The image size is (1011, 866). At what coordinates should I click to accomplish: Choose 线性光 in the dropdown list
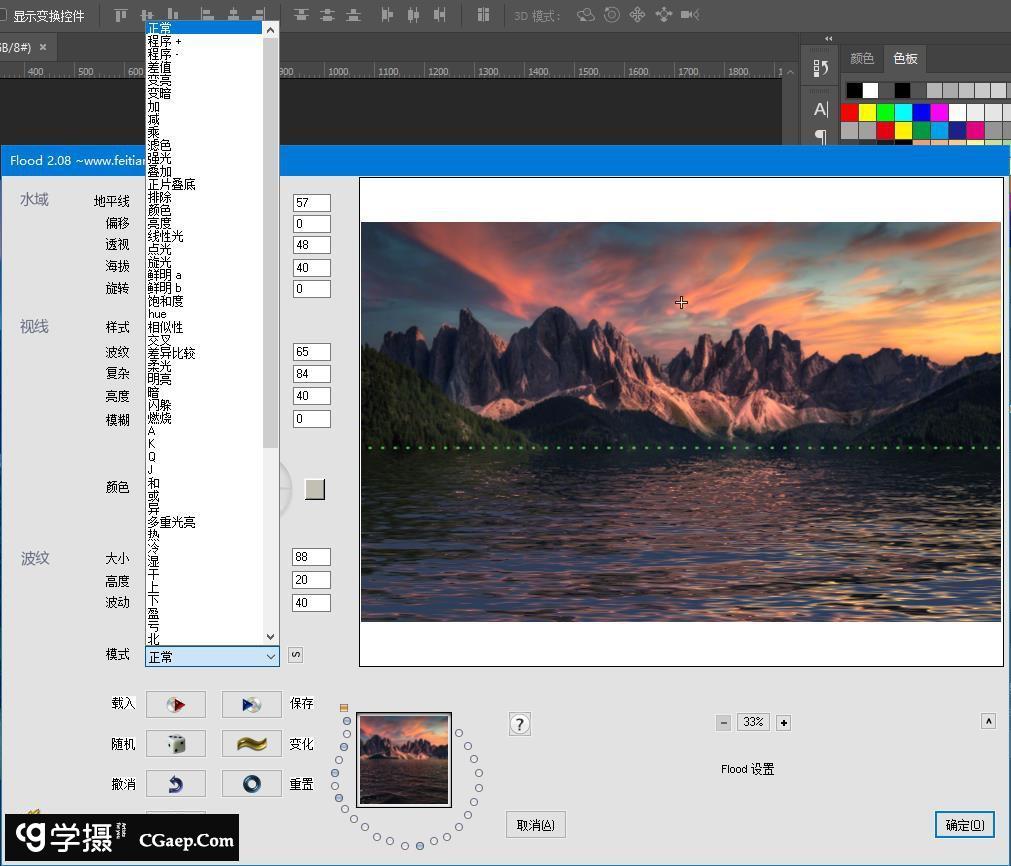coord(166,236)
